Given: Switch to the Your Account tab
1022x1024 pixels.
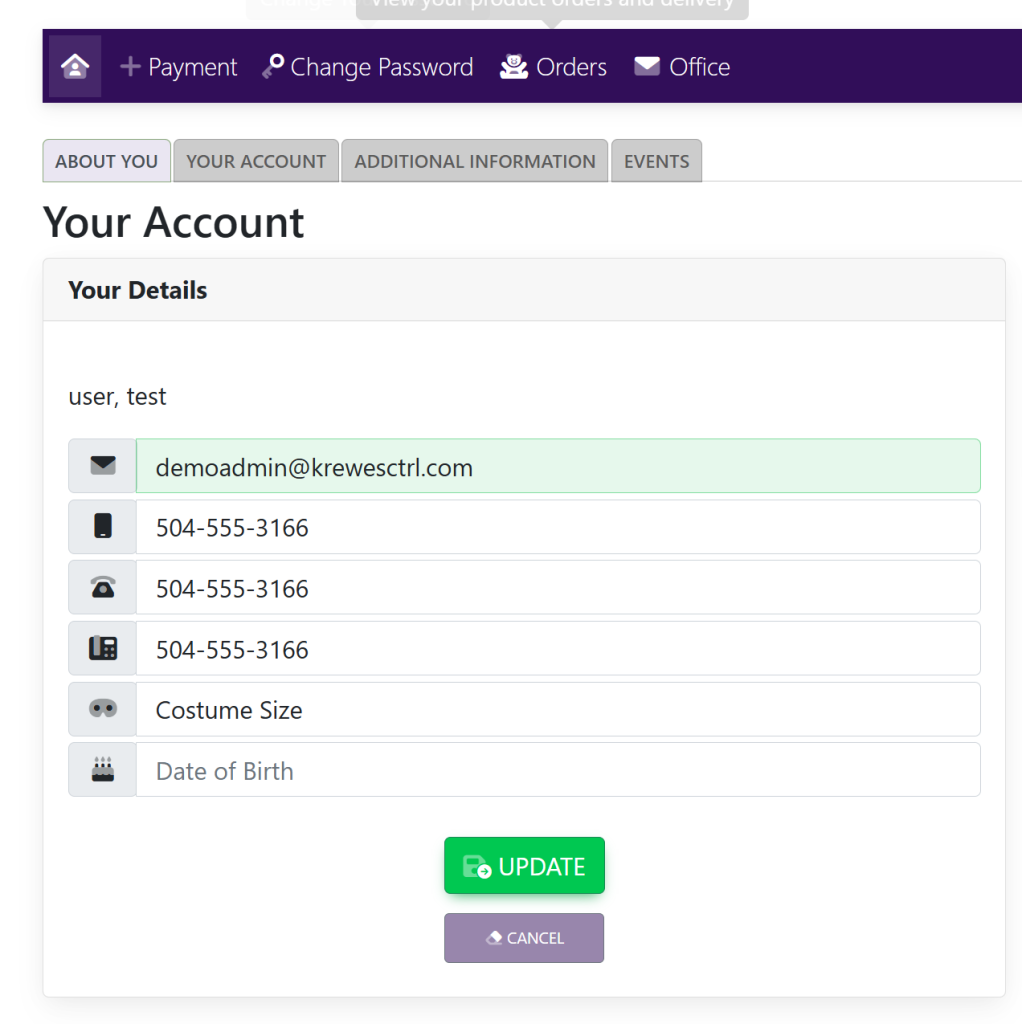Looking at the screenshot, I should (256, 161).
